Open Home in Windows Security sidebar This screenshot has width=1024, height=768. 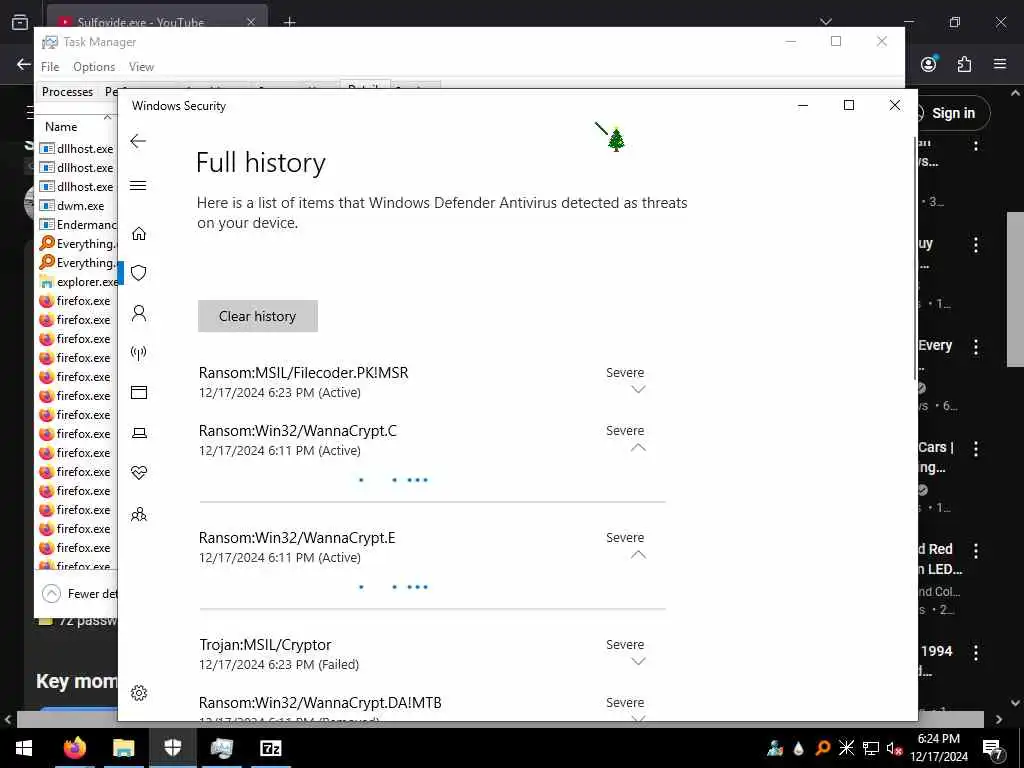pos(138,234)
